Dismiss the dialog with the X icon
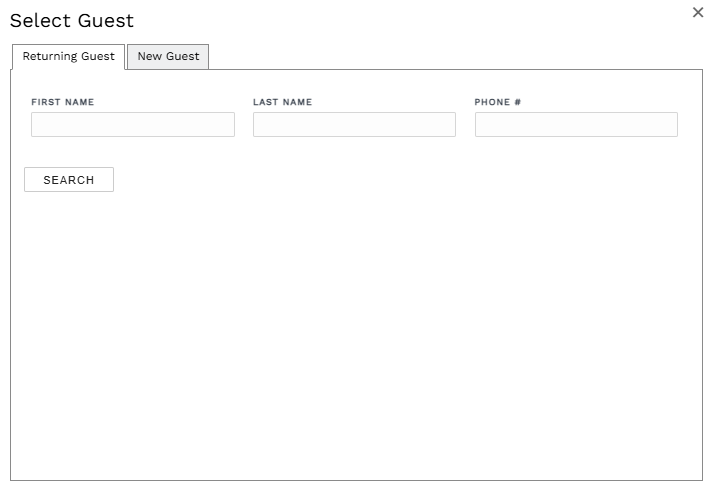This screenshot has height=493, width=714. (698, 13)
